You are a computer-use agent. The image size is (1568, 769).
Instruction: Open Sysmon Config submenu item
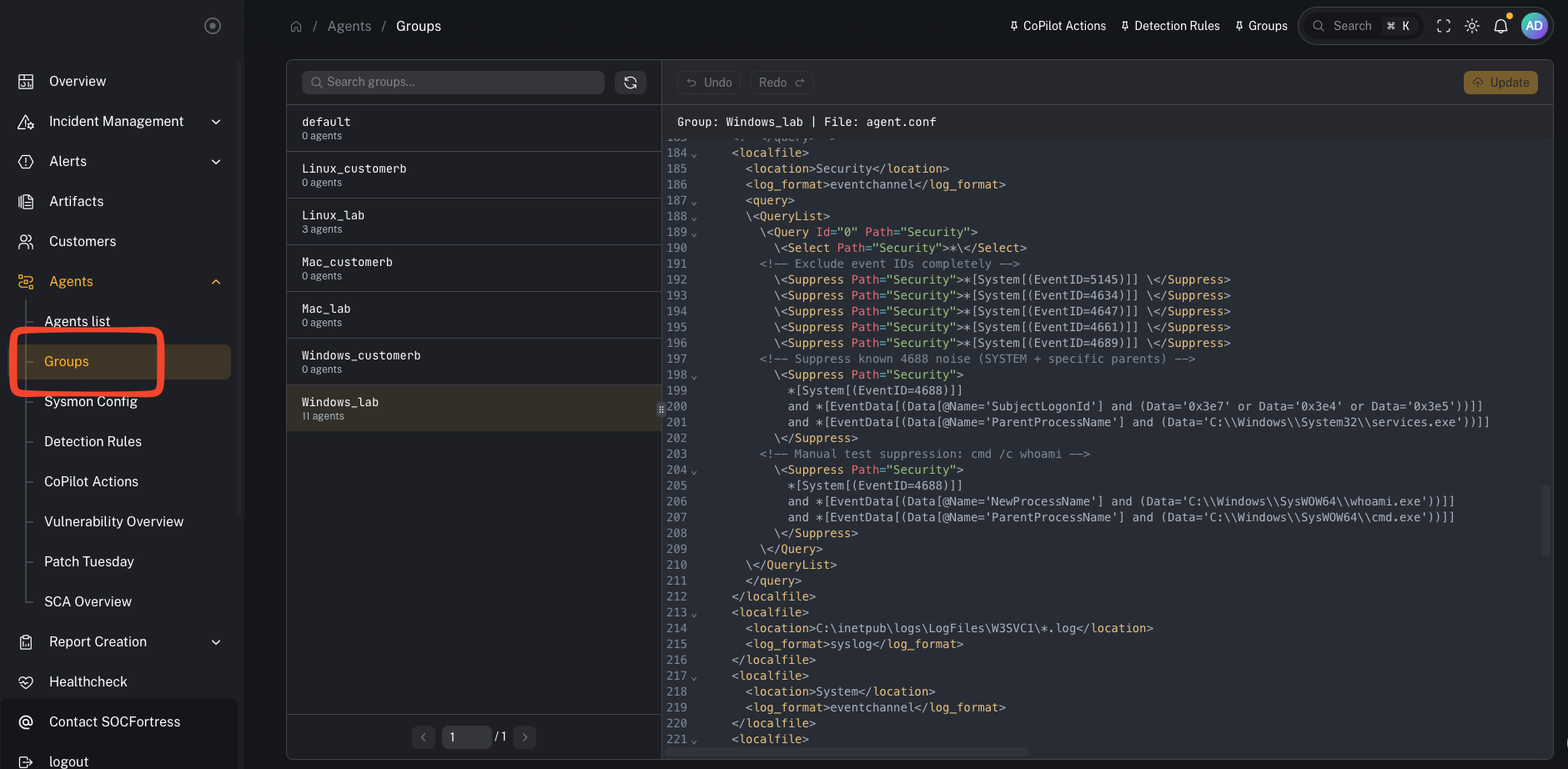tap(91, 401)
